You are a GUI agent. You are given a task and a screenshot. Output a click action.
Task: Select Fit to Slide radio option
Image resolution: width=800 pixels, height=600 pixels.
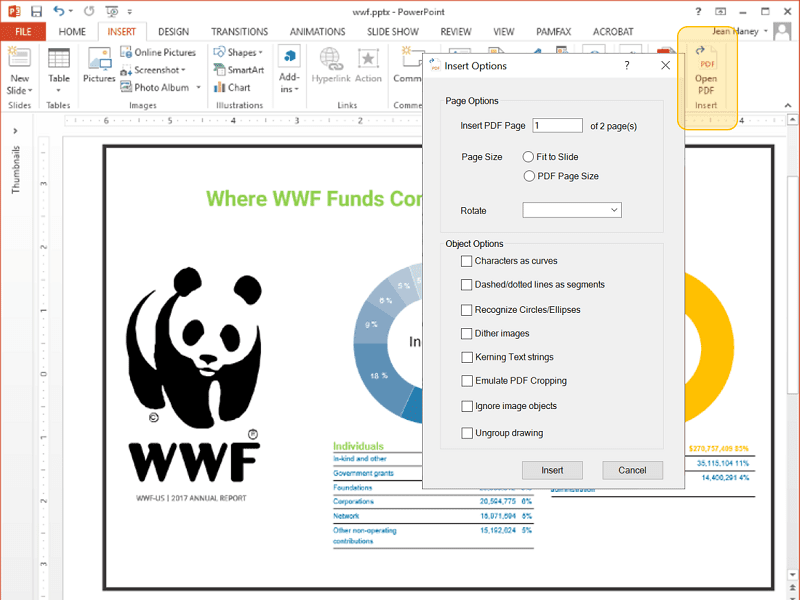coord(528,157)
